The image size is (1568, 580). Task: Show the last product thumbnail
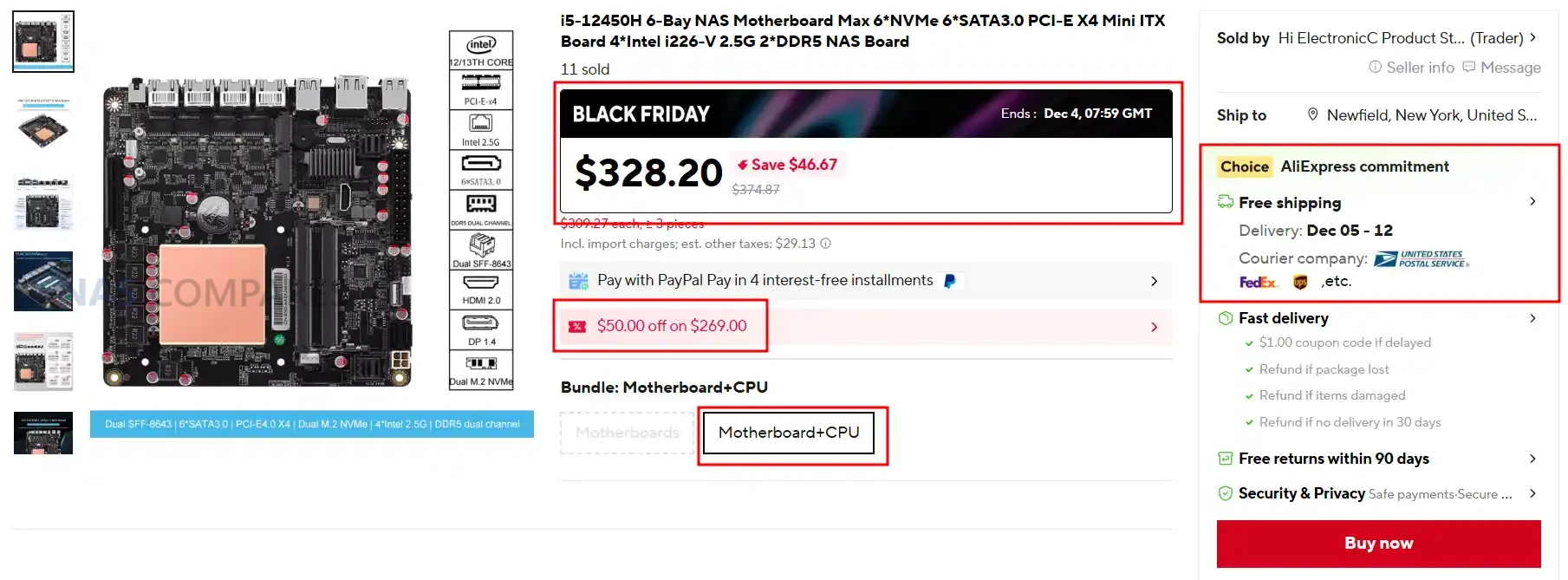pos(43,433)
